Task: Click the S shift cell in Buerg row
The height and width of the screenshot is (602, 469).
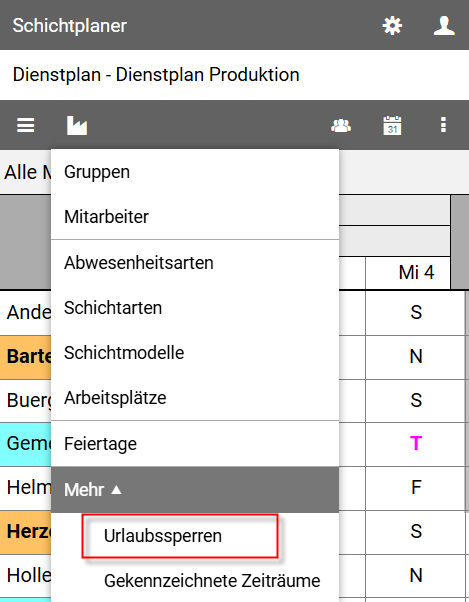Action: click(x=416, y=400)
